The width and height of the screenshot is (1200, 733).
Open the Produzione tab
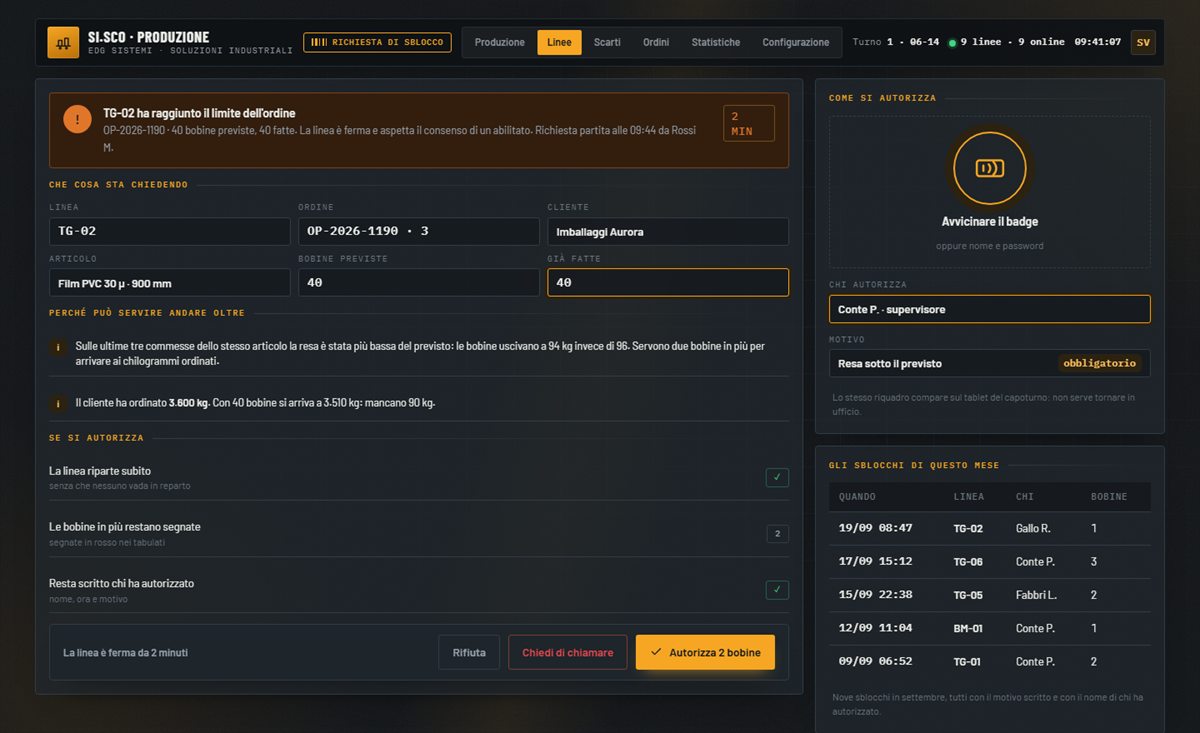(x=500, y=42)
